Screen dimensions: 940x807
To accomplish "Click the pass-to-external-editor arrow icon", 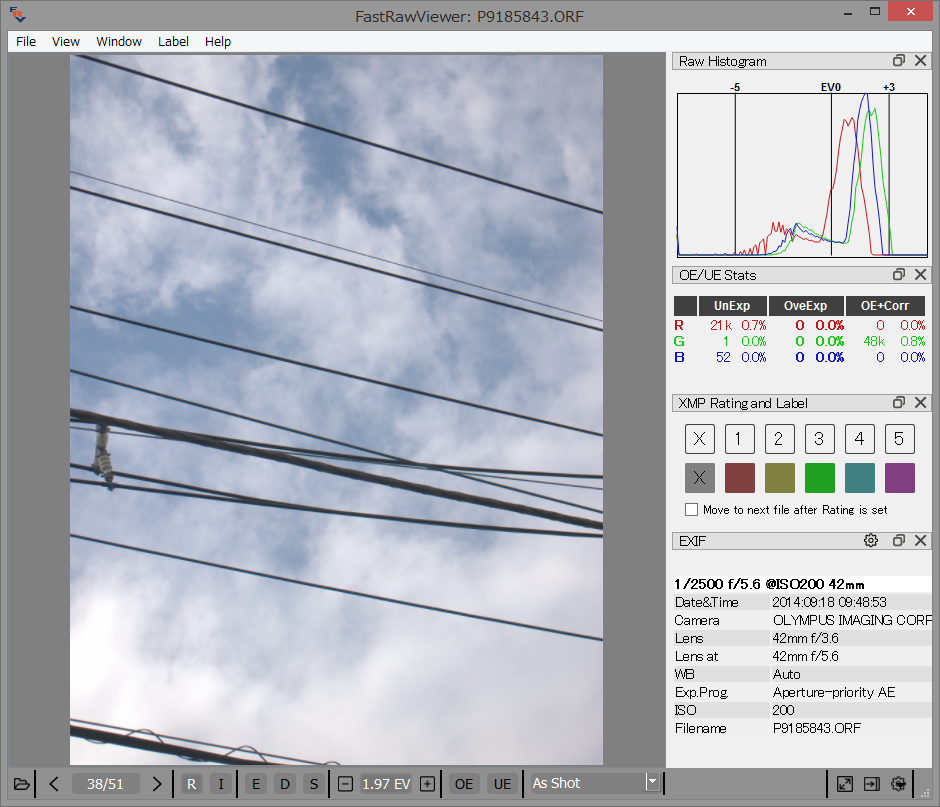I will pyautogui.click(x=871, y=784).
